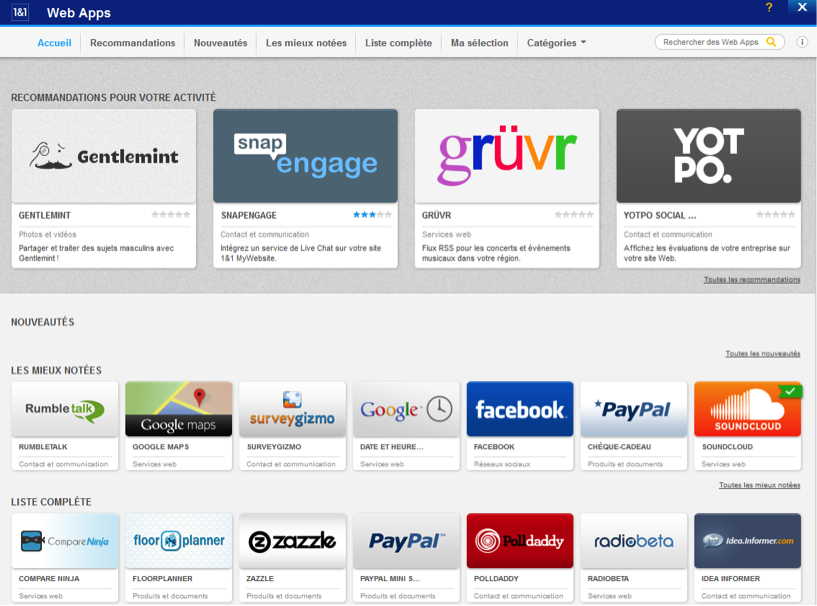Follow the Toutes les mieux notées link
The height and width of the screenshot is (606, 817).
click(x=759, y=485)
